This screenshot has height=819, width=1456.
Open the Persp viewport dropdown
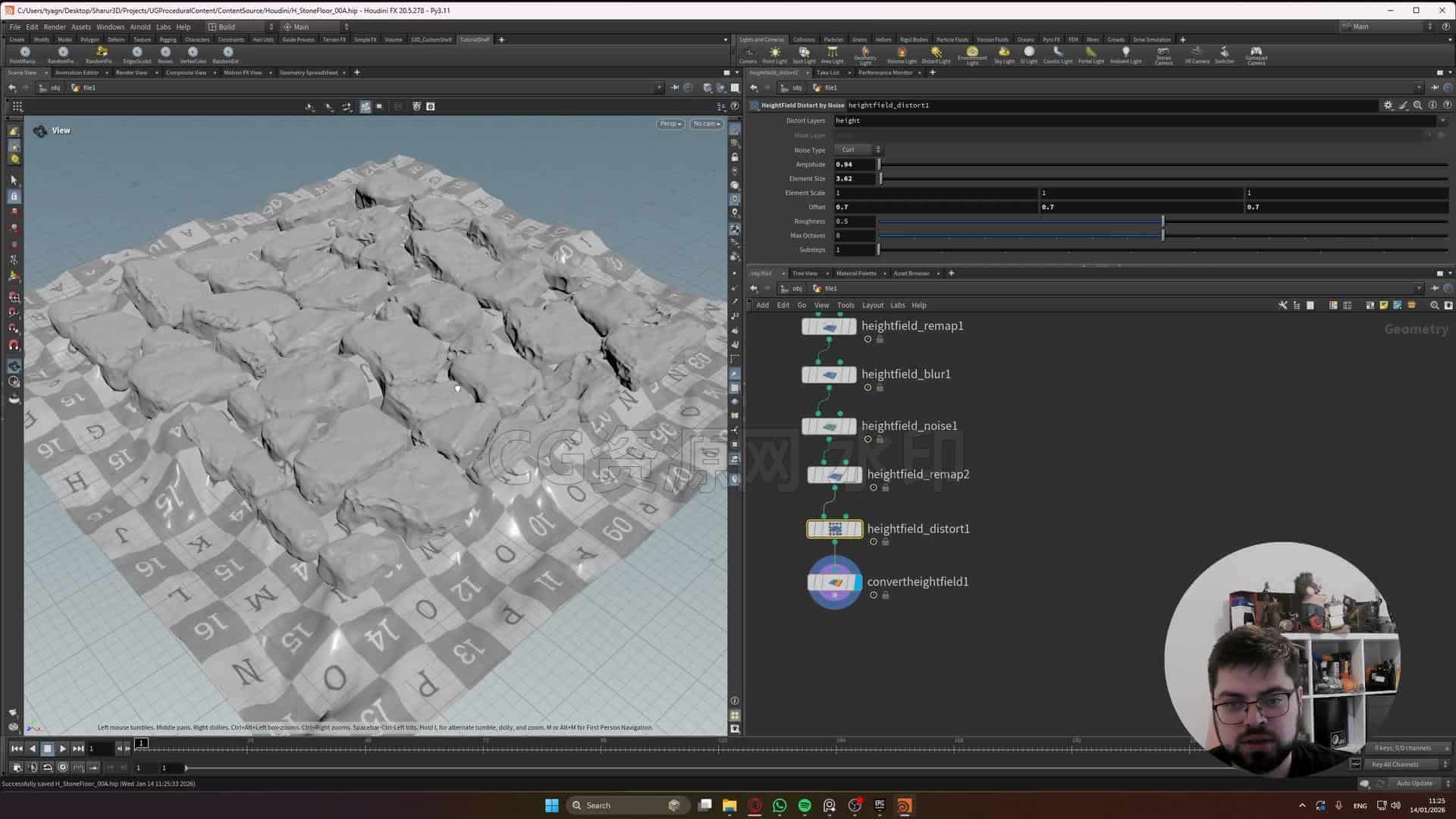670,124
